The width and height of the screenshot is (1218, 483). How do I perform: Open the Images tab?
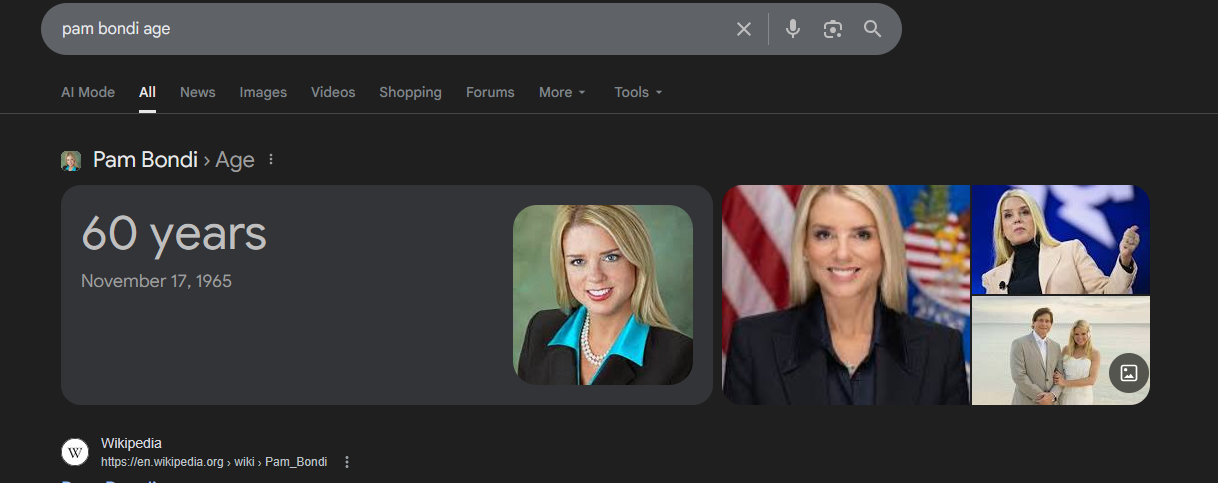263,92
